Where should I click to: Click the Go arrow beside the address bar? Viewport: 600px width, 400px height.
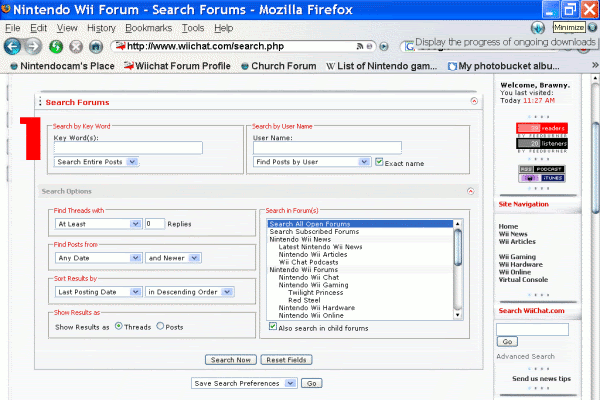(384, 47)
